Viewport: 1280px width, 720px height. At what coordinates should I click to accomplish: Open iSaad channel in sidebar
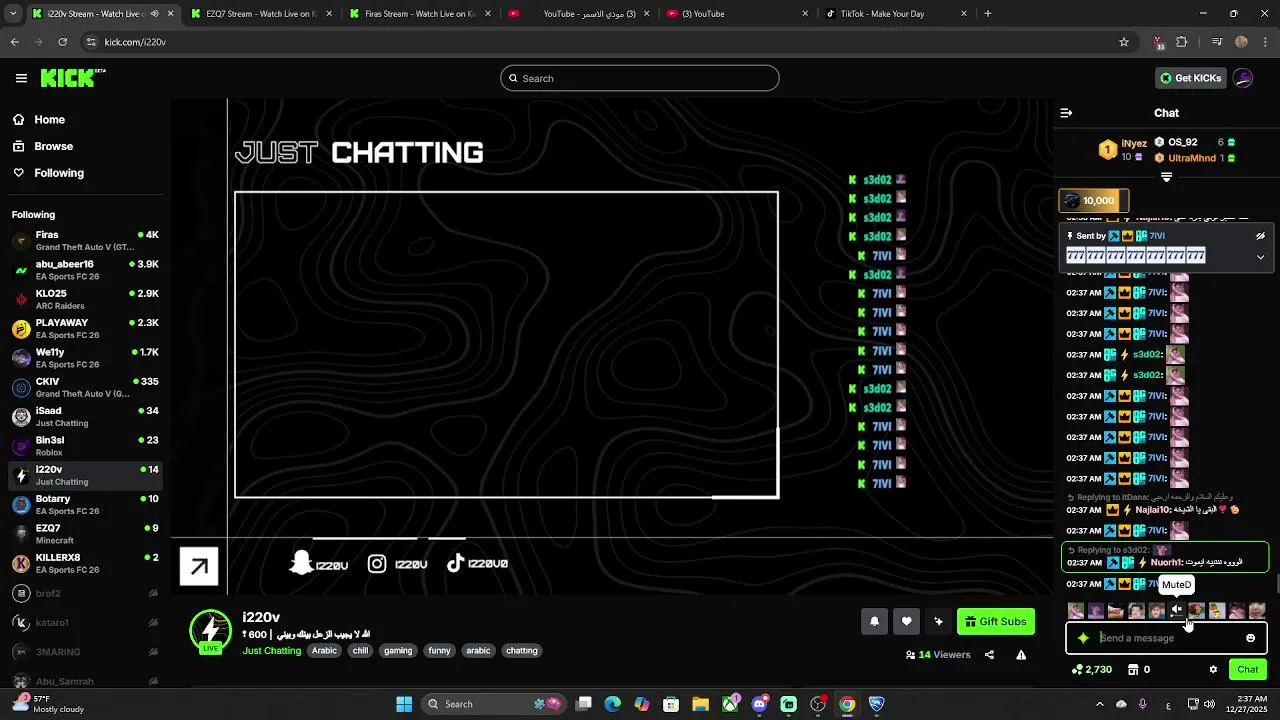coord(85,416)
